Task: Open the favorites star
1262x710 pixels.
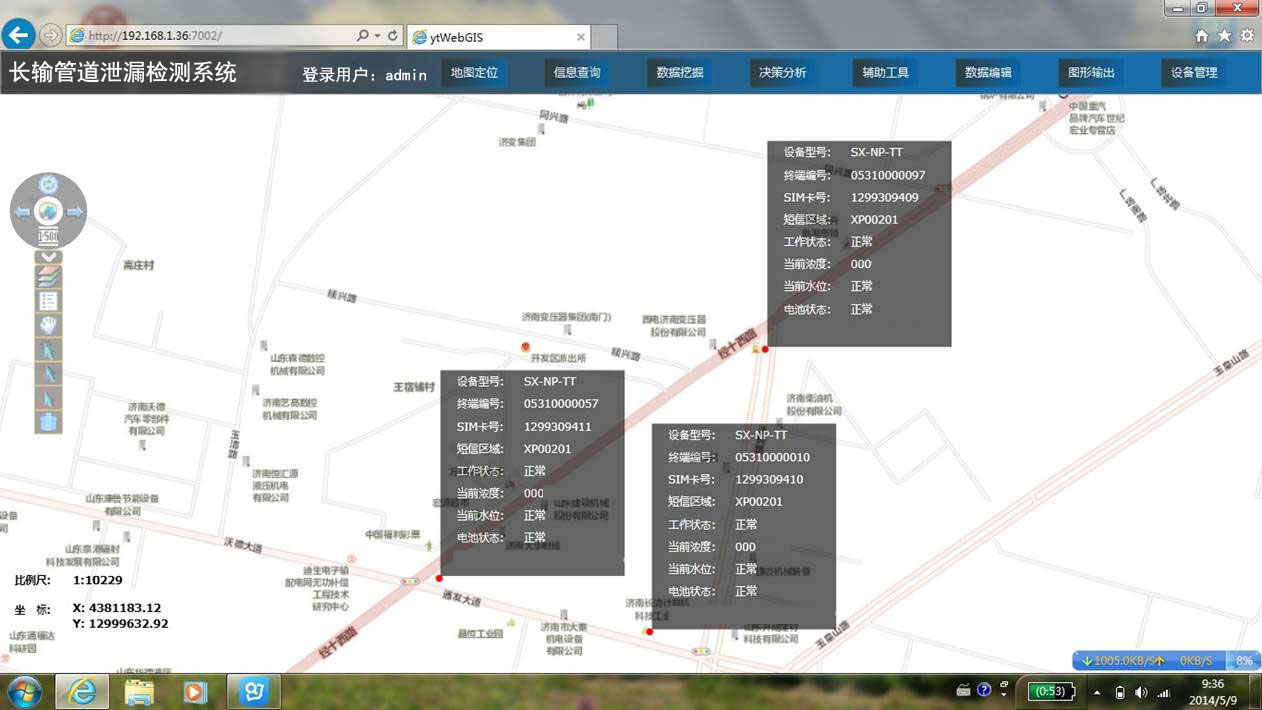Action: pyautogui.click(x=1224, y=36)
